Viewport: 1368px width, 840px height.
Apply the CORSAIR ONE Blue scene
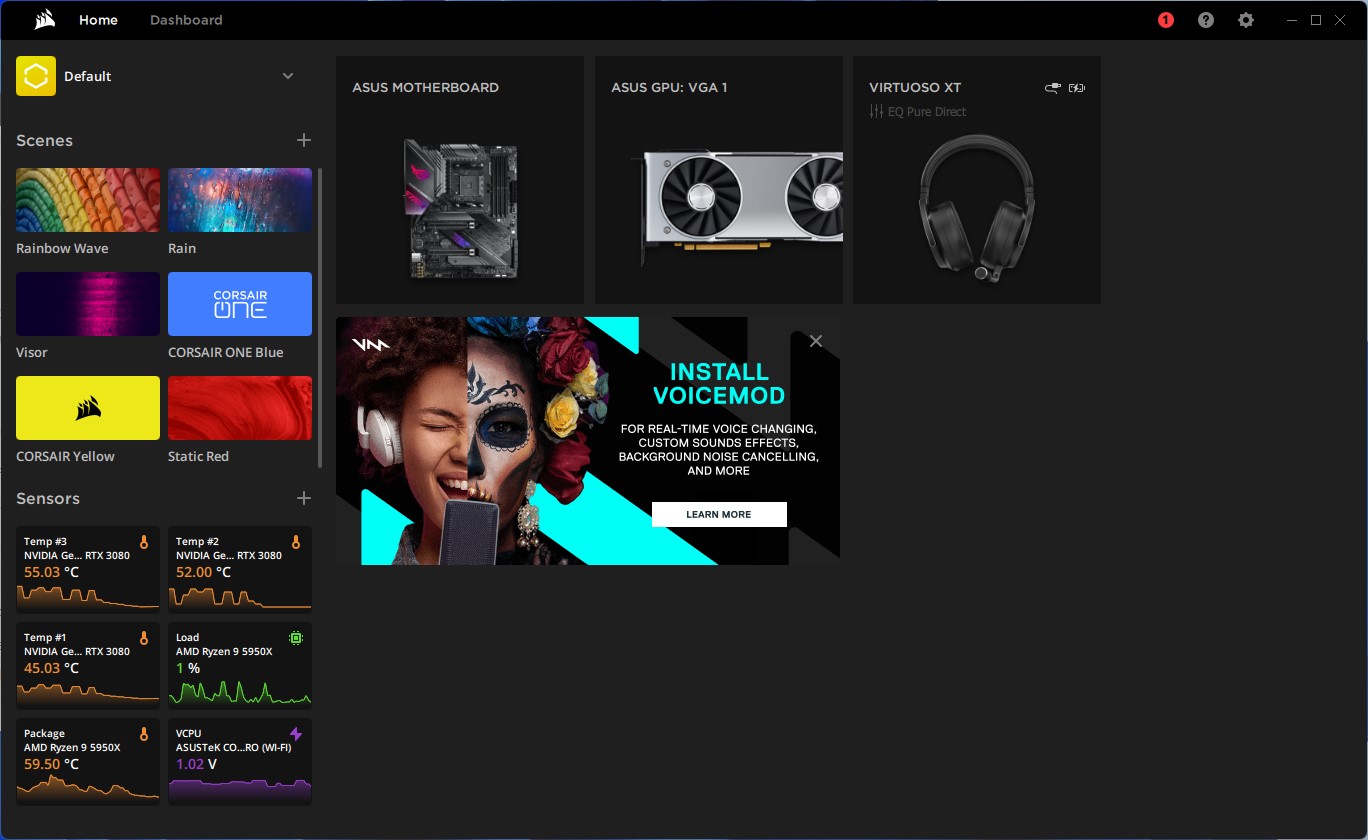point(240,304)
